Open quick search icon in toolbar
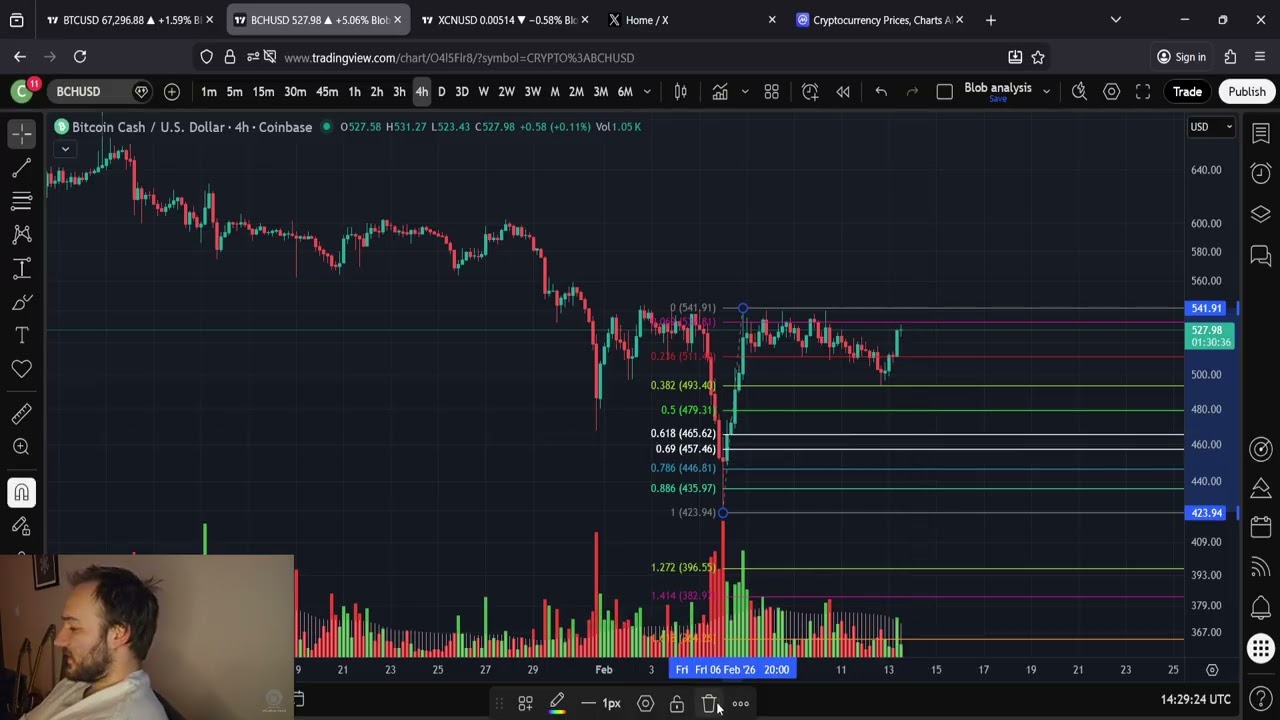 coord(1079,92)
